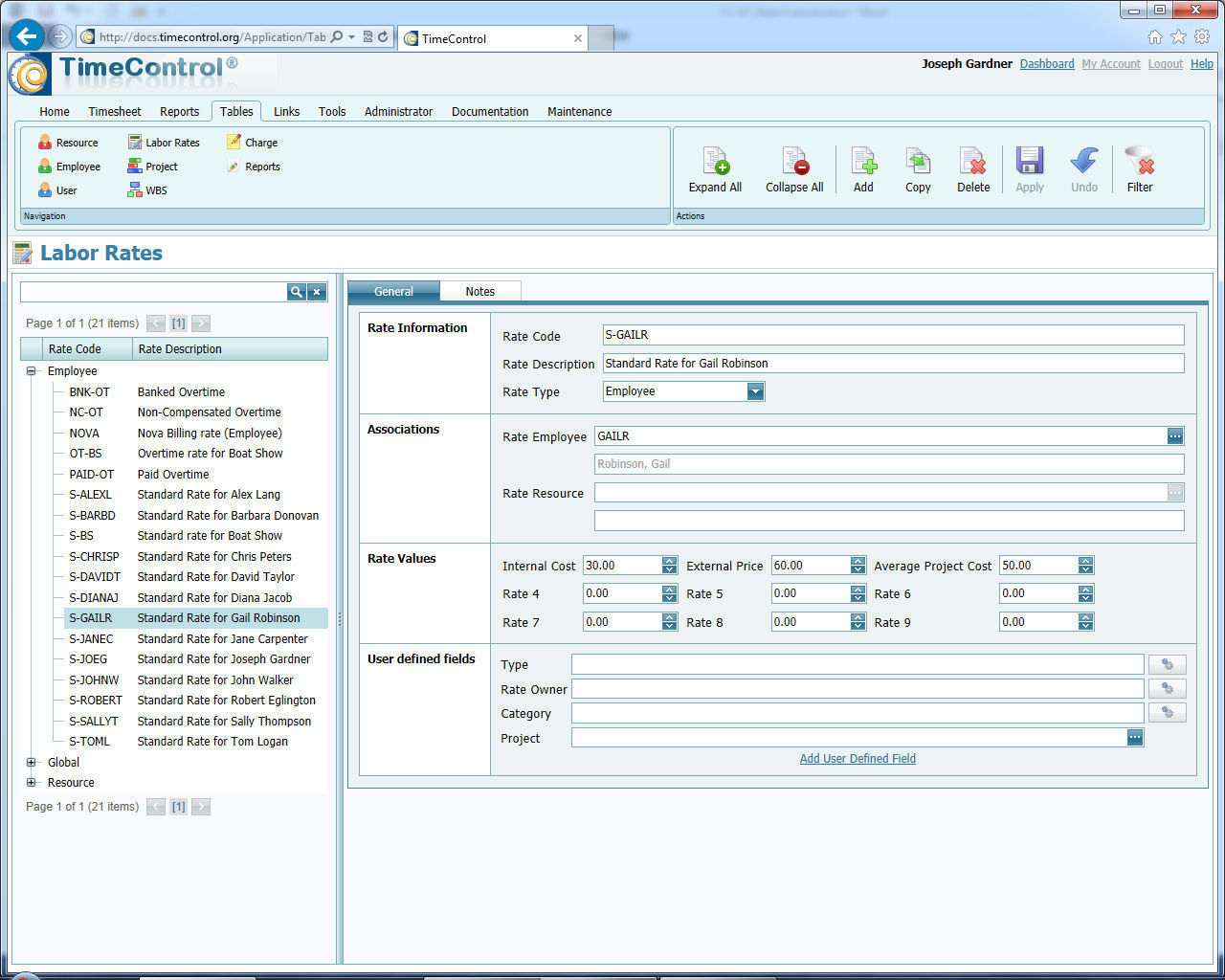1225x980 pixels.
Task: Open the Tools menu
Action: click(x=332, y=112)
